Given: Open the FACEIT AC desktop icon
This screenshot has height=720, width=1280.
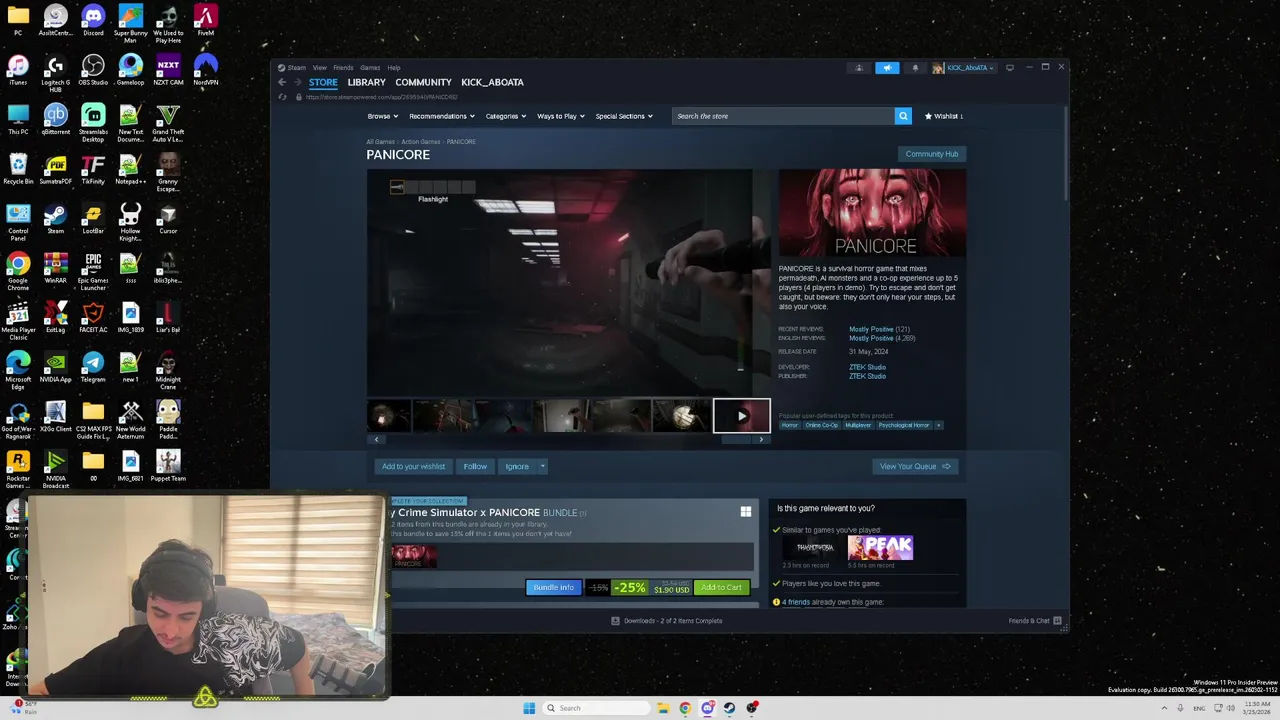Looking at the screenshot, I should pos(93,318).
